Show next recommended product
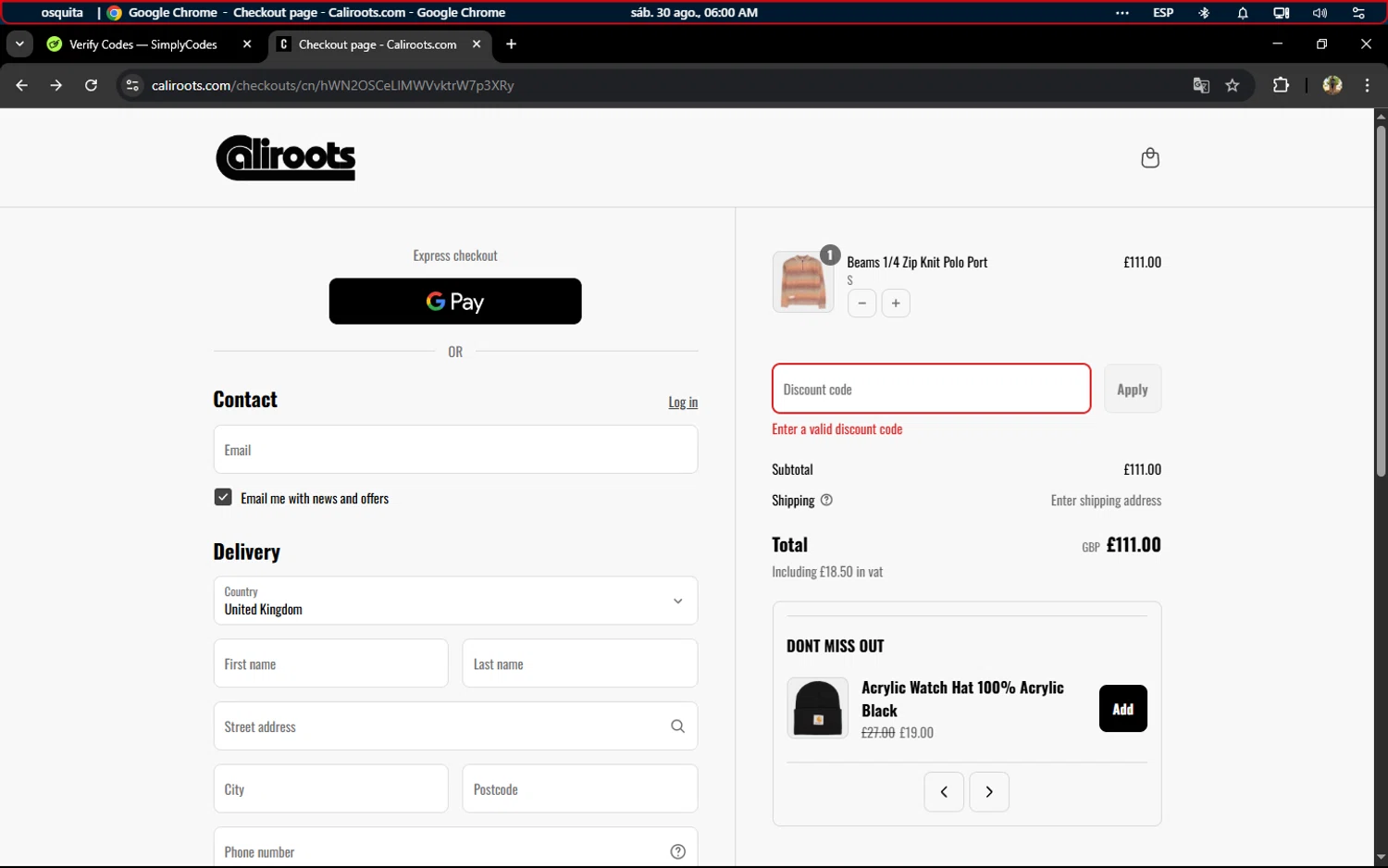The image size is (1388, 868). [x=989, y=792]
